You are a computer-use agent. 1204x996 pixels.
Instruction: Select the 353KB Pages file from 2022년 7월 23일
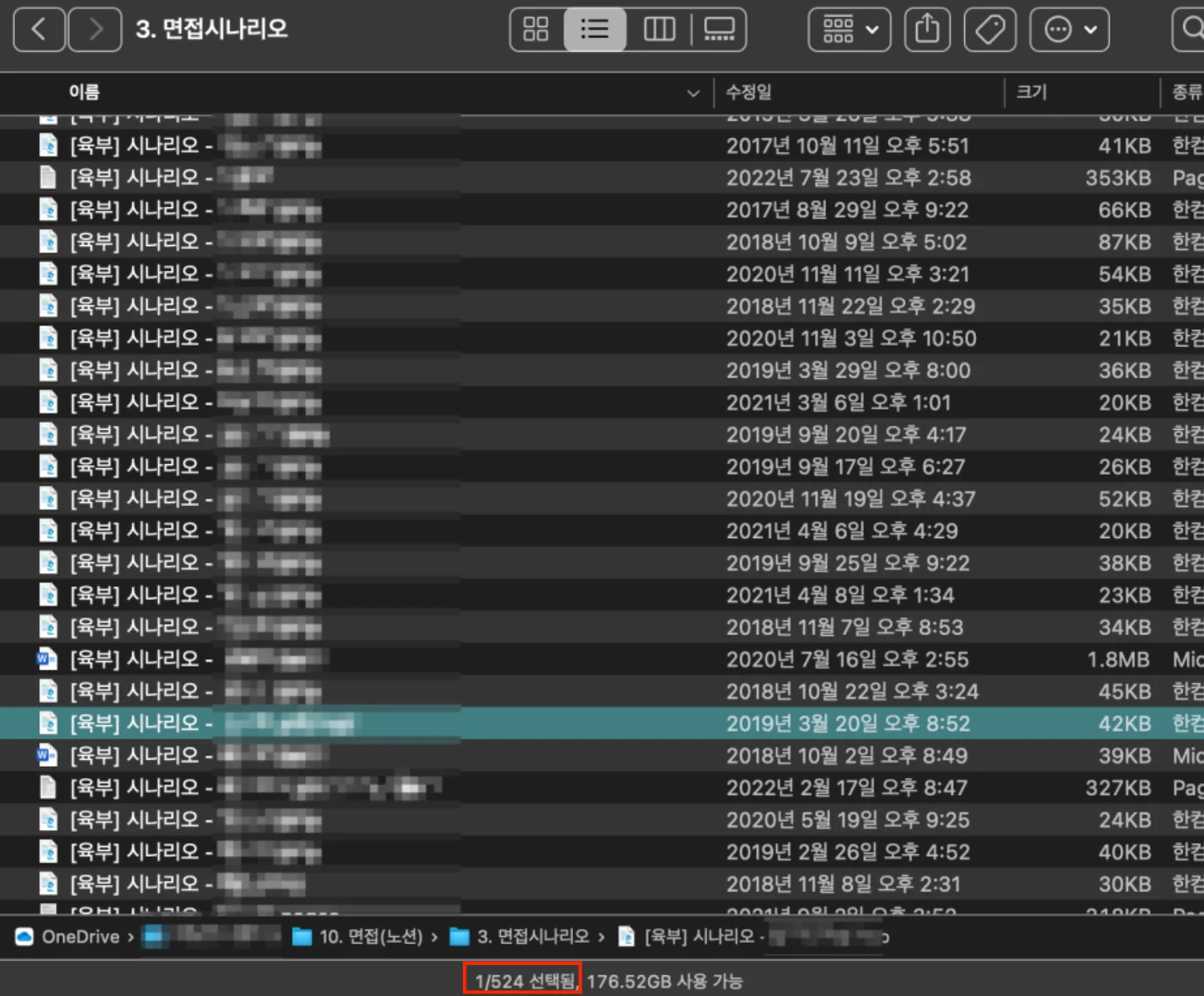click(x=602, y=178)
